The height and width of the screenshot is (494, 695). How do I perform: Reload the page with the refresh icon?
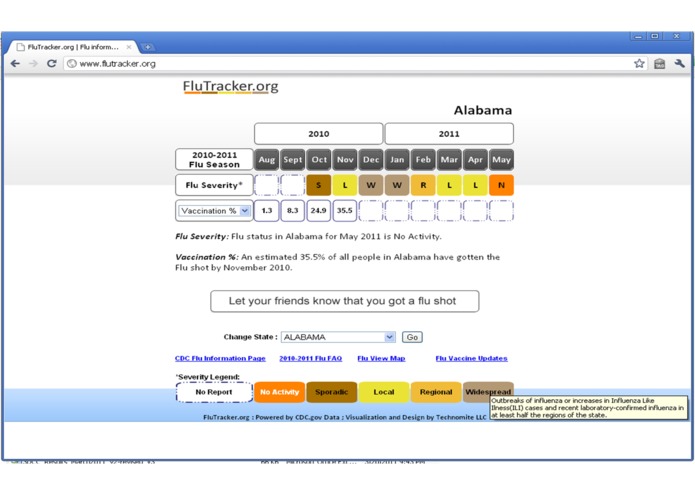click(x=52, y=64)
